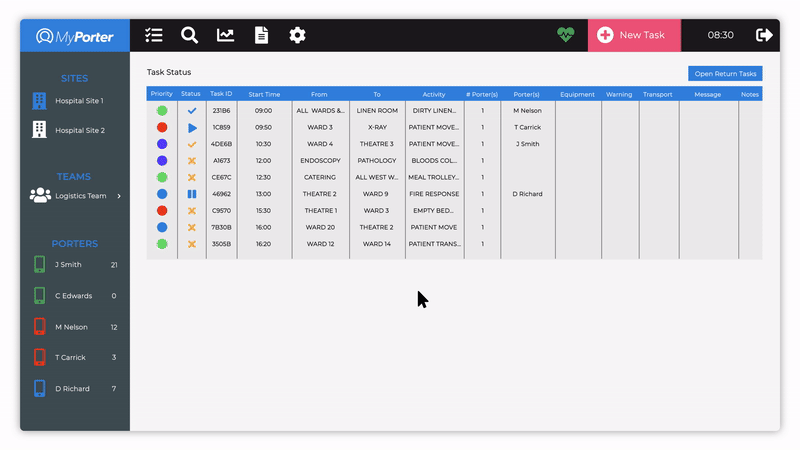800x450 pixels.
Task: Sort by the Priority column header
Action: [x=162, y=94]
